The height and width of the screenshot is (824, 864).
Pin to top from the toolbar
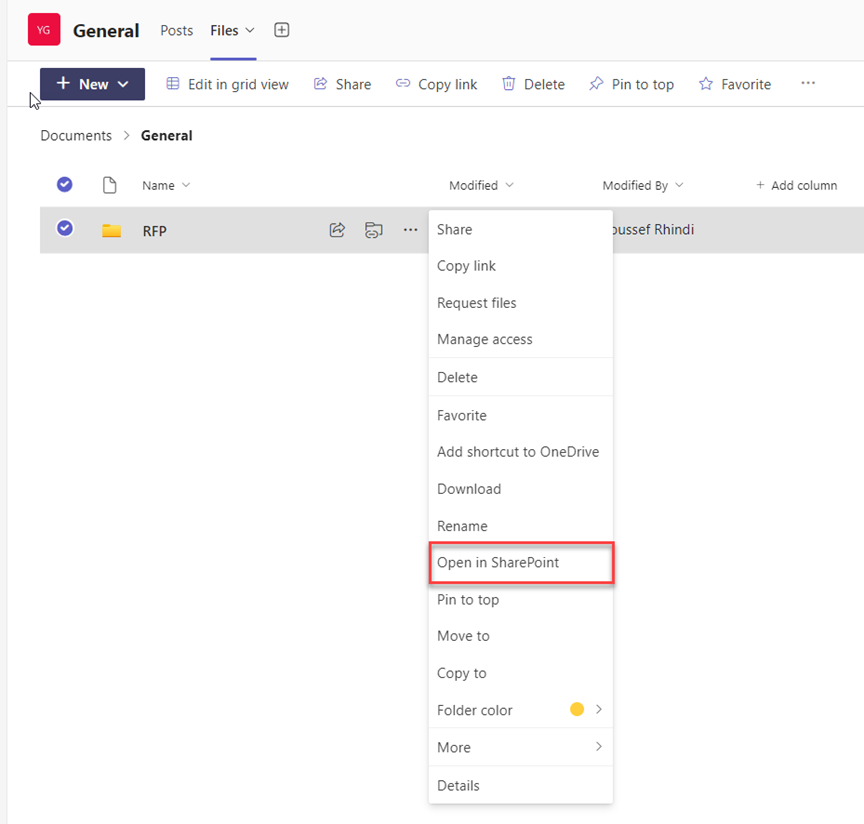click(631, 84)
